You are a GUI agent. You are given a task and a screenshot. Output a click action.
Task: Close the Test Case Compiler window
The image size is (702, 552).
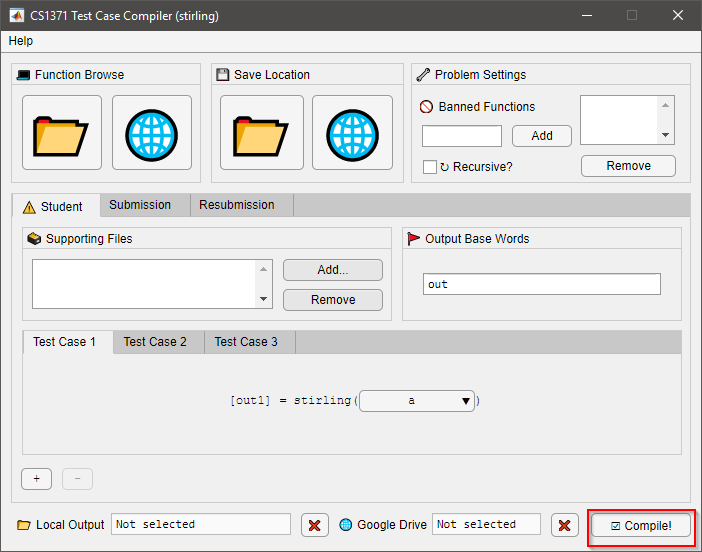[x=677, y=16]
